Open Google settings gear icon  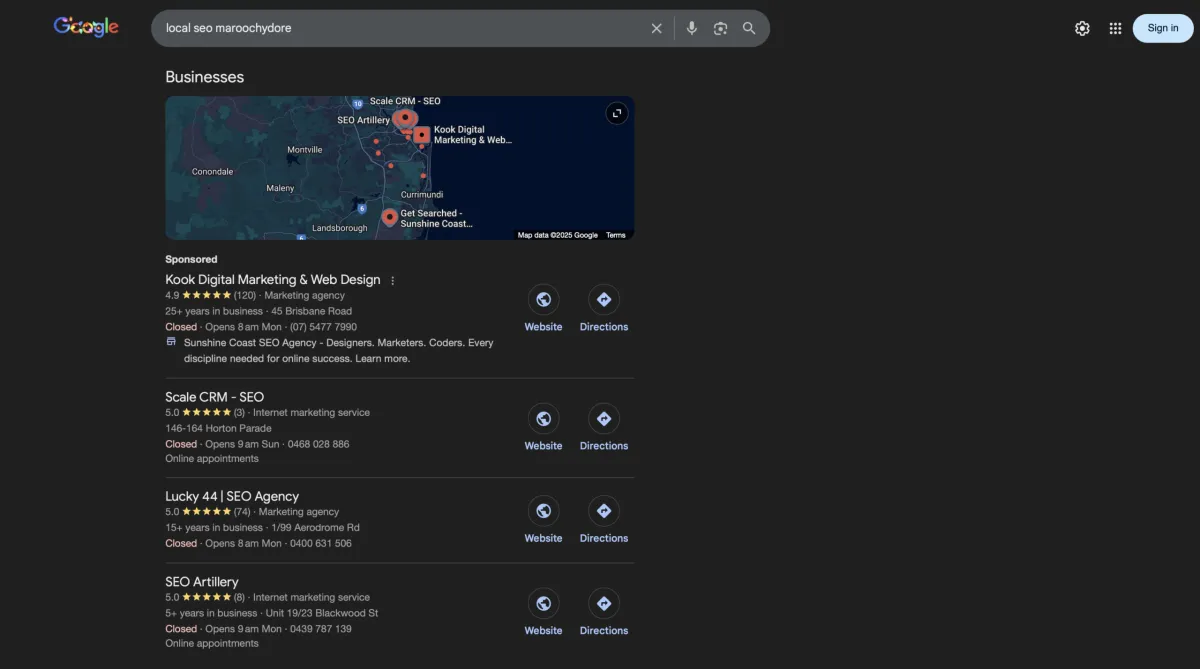[x=1082, y=28]
